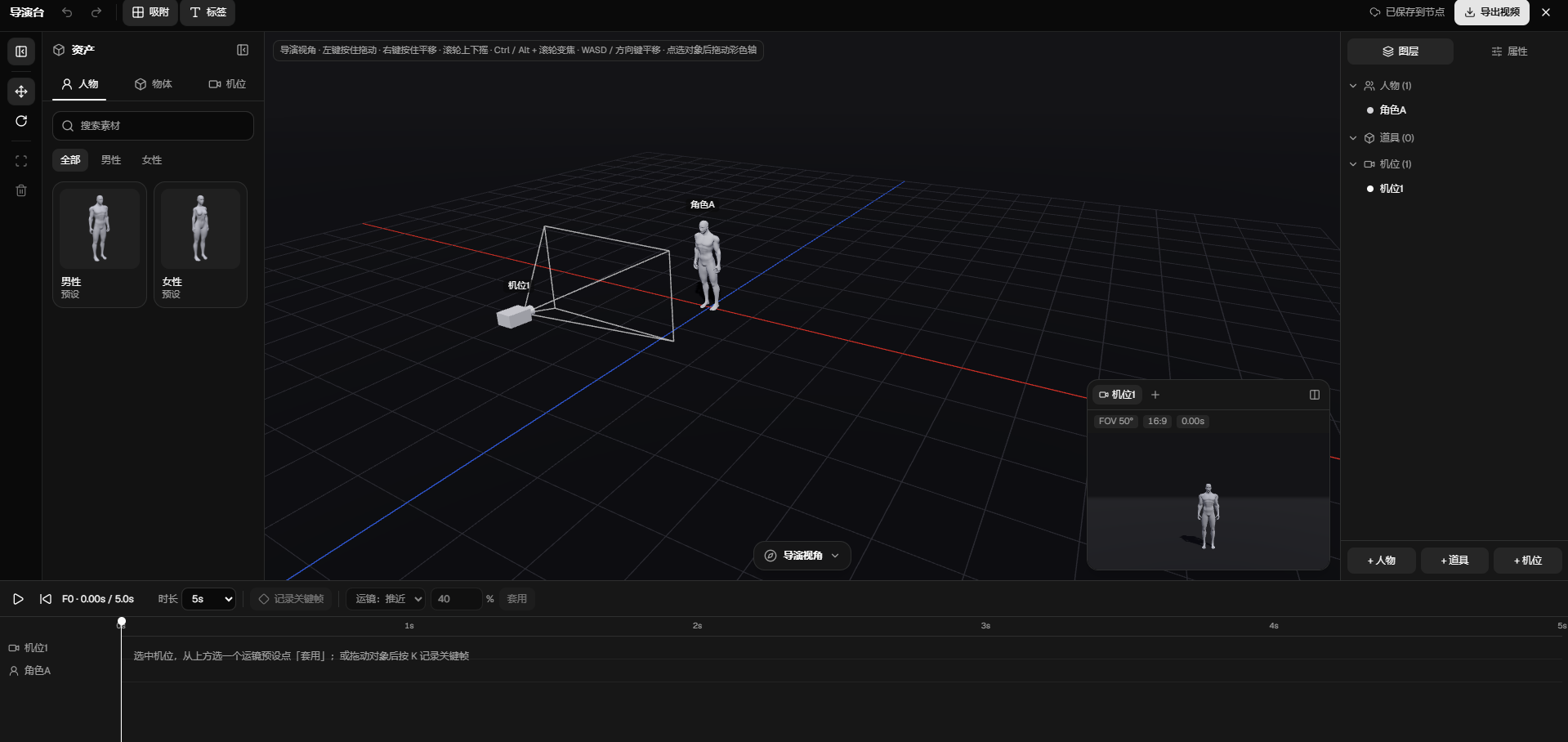Image resolution: width=1568 pixels, height=742 pixels.
Task: Click the play button in timeline
Action: [18, 599]
